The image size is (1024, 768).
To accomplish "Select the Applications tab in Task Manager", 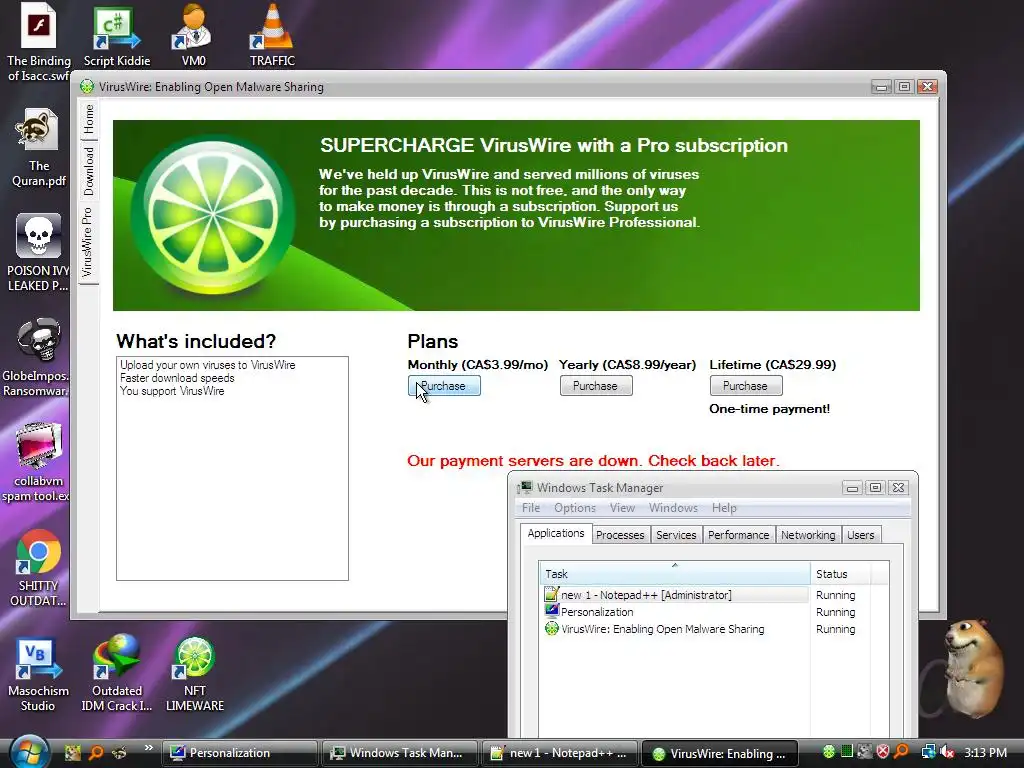I will pos(556,534).
